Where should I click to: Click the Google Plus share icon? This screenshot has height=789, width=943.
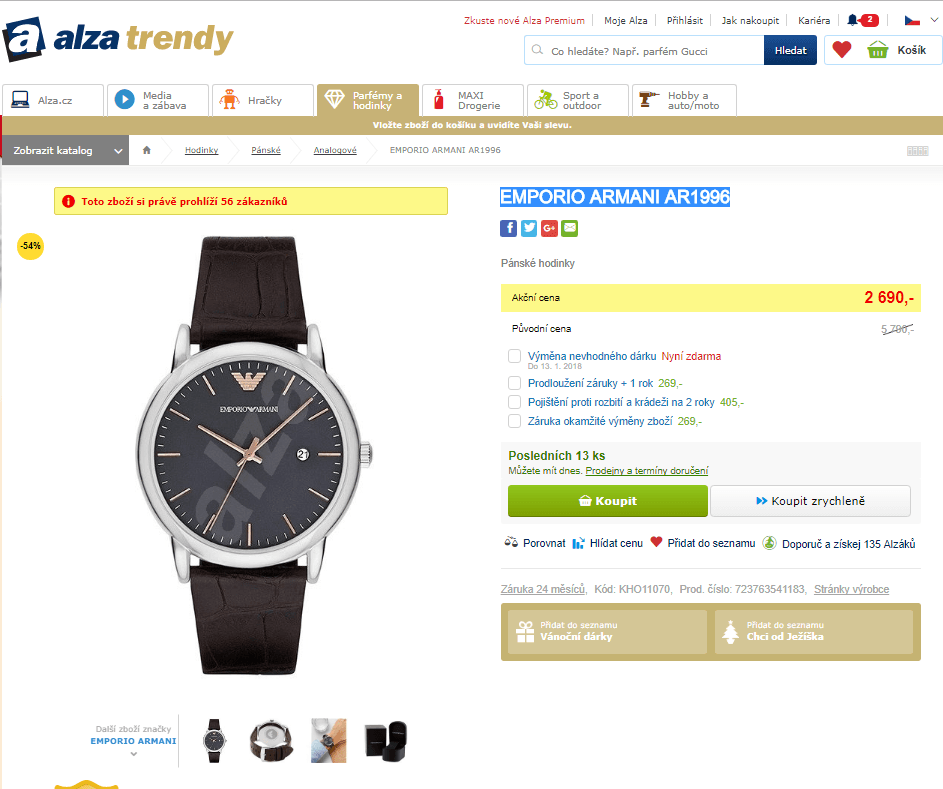point(549,229)
